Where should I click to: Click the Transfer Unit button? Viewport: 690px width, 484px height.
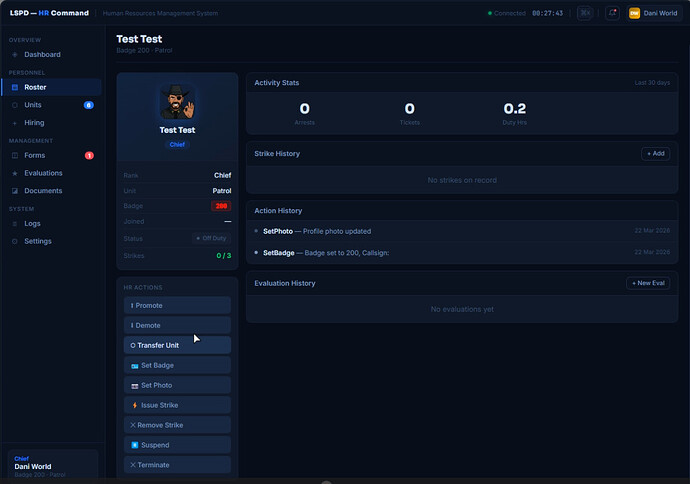(x=177, y=345)
